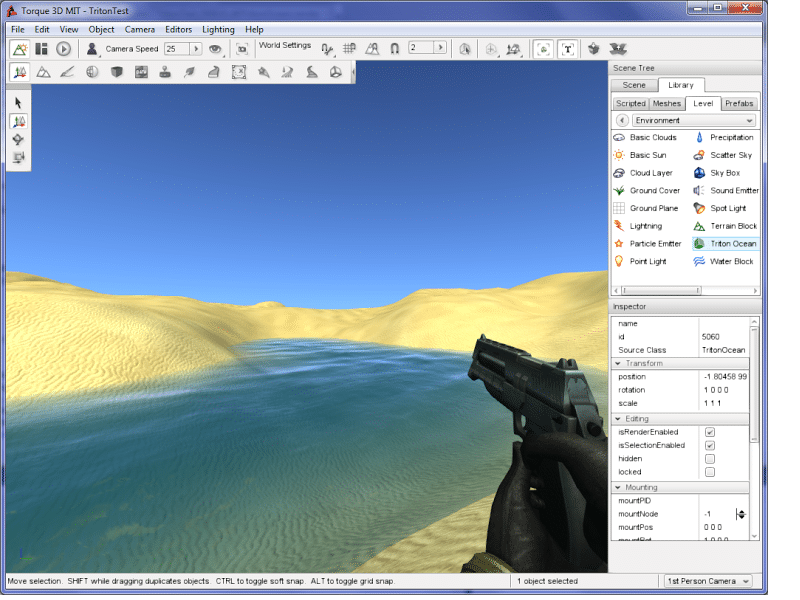This screenshot has height=600, width=800.
Task: Open the File menu
Action: tap(18, 30)
